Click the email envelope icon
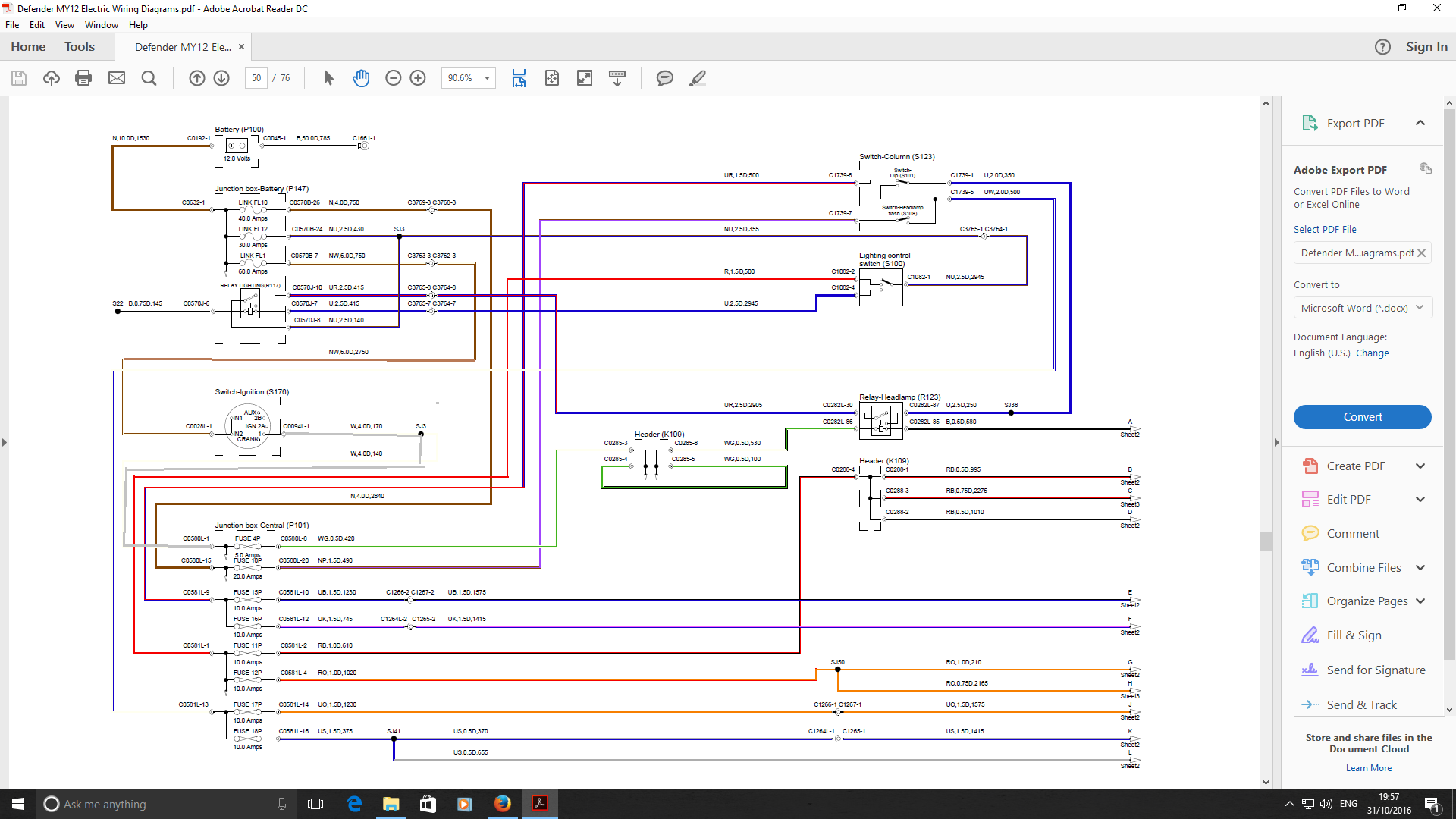1456x819 pixels. [117, 78]
